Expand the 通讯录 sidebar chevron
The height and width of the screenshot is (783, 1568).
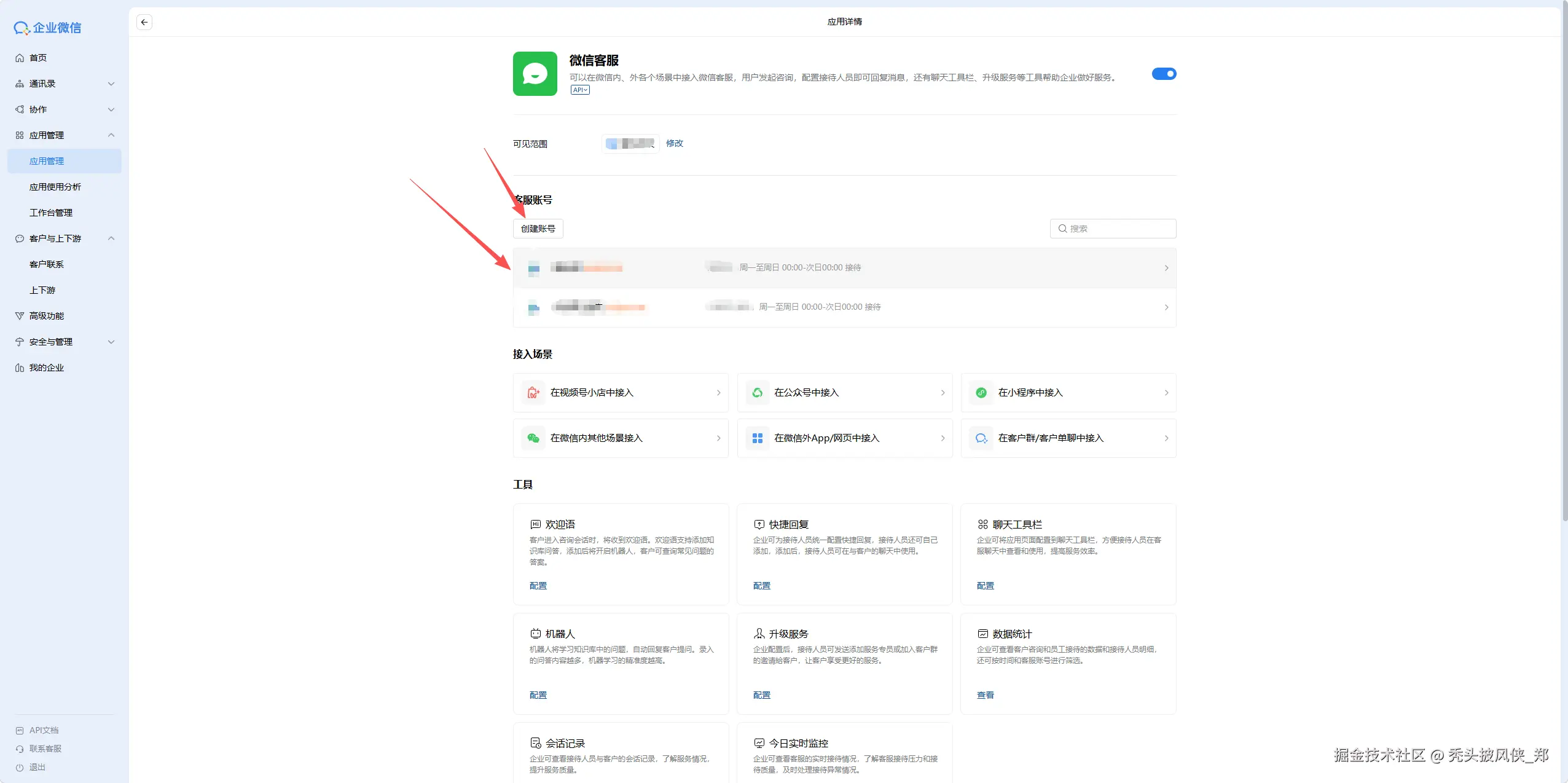[x=111, y=84]
